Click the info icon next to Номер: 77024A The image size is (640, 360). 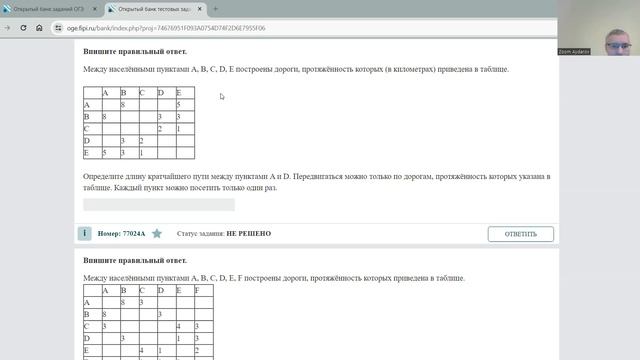84,233
